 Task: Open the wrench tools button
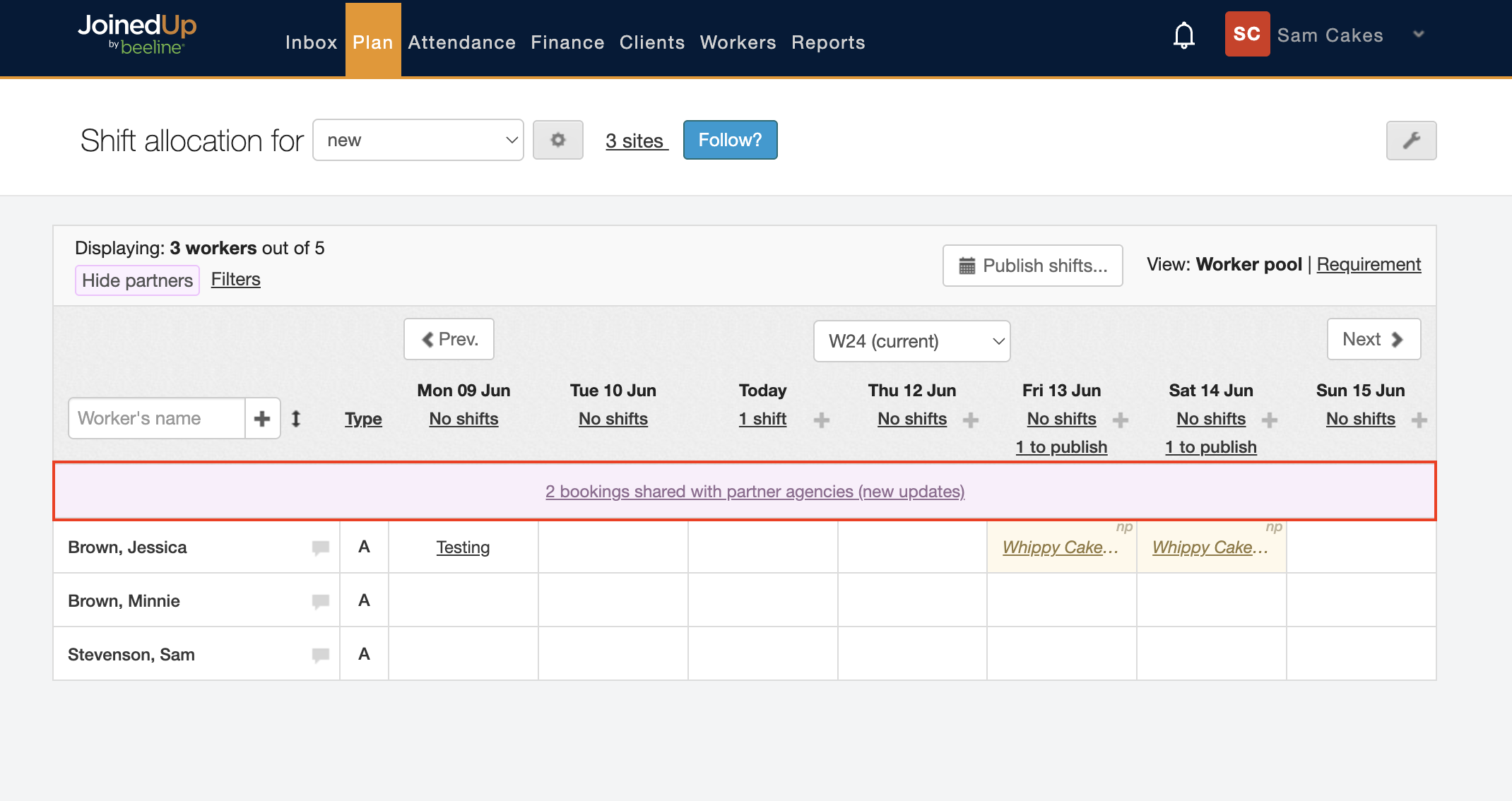point(1410,140)
